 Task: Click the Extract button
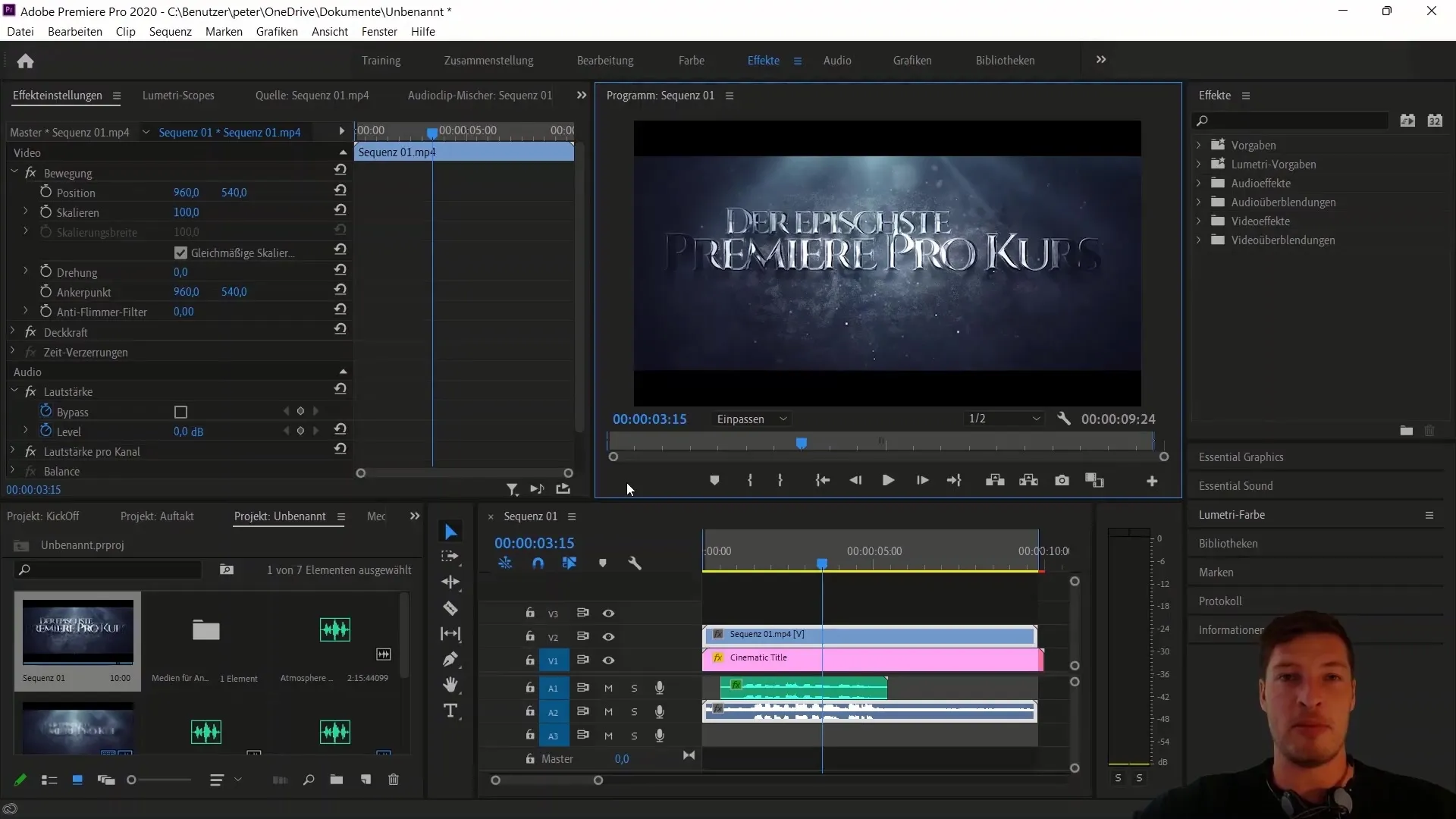(1028, 481)
